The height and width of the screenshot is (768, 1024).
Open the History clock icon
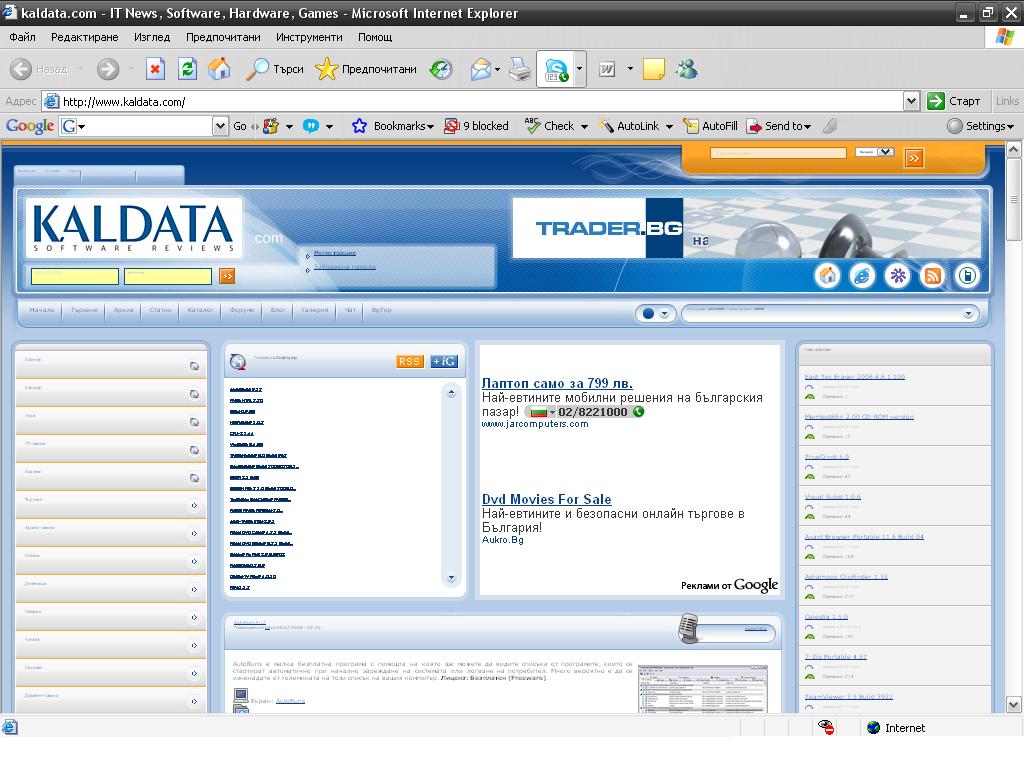441,69
